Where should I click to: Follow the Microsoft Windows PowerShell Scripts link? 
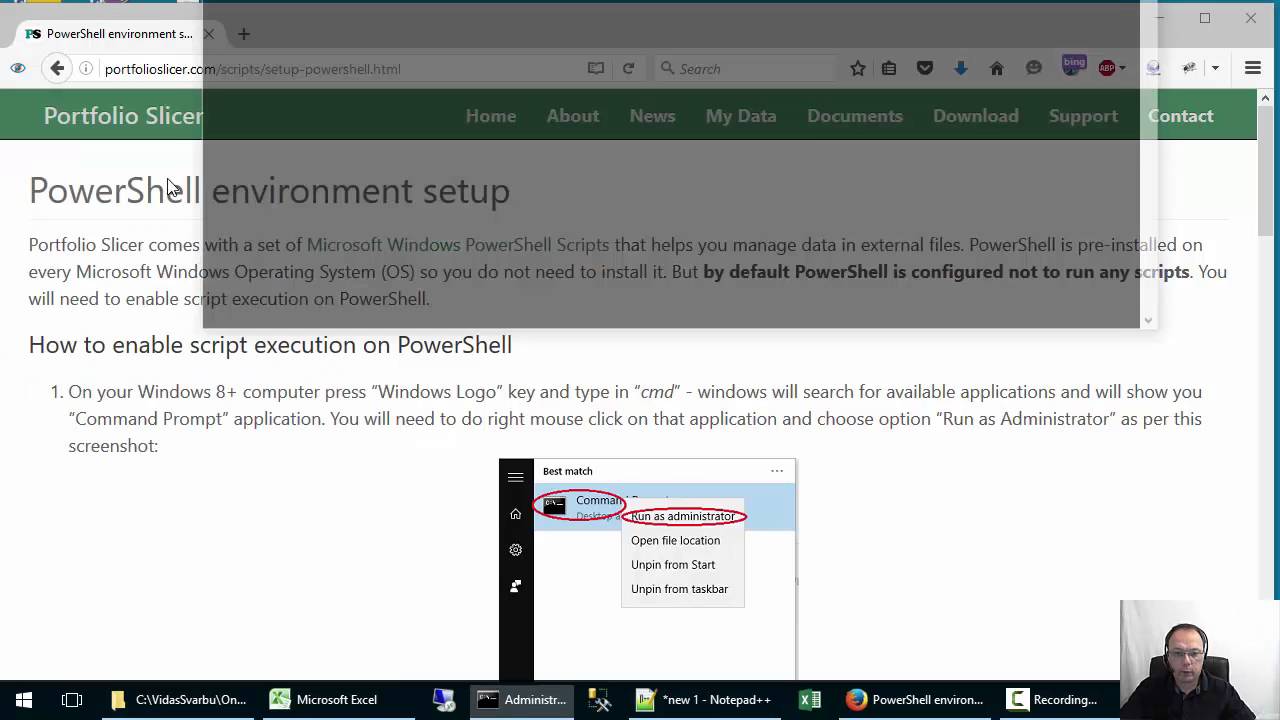(x=458, y=244)
